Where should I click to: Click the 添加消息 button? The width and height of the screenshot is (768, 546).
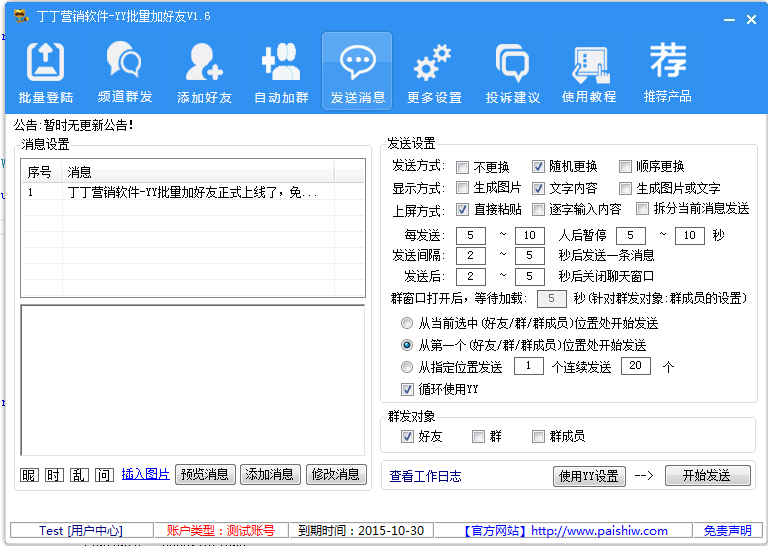pyautogui.click(x=270, y=475)
